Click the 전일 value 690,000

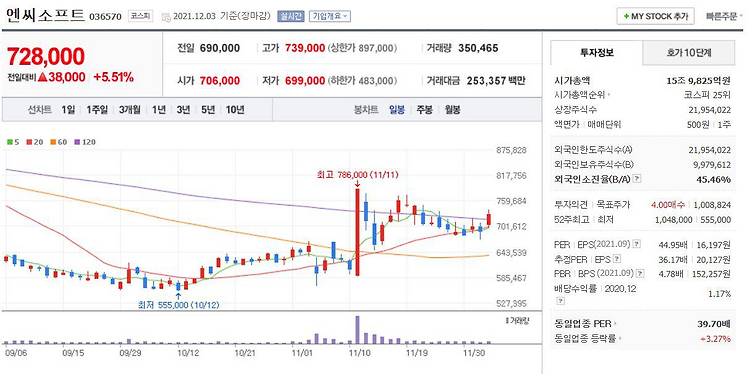220,48
